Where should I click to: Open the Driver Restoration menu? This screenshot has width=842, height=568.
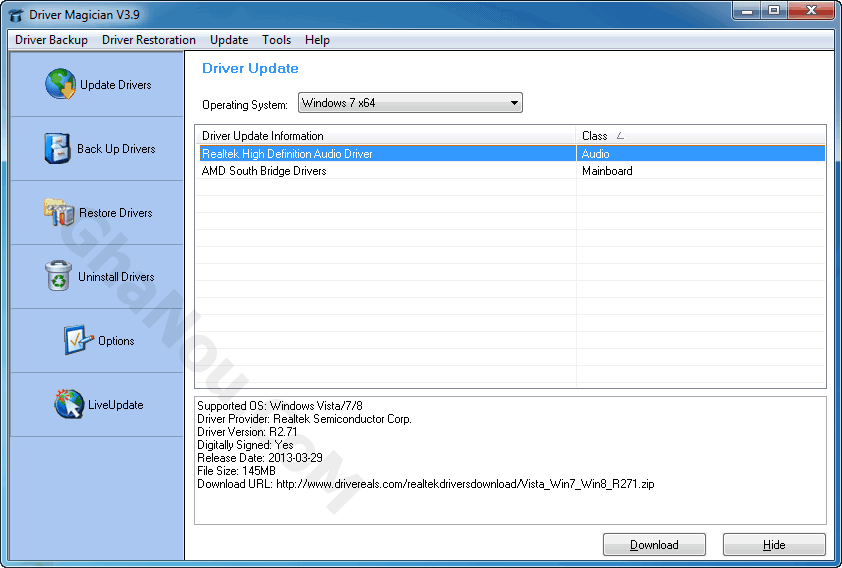click(x=149, y=40)
